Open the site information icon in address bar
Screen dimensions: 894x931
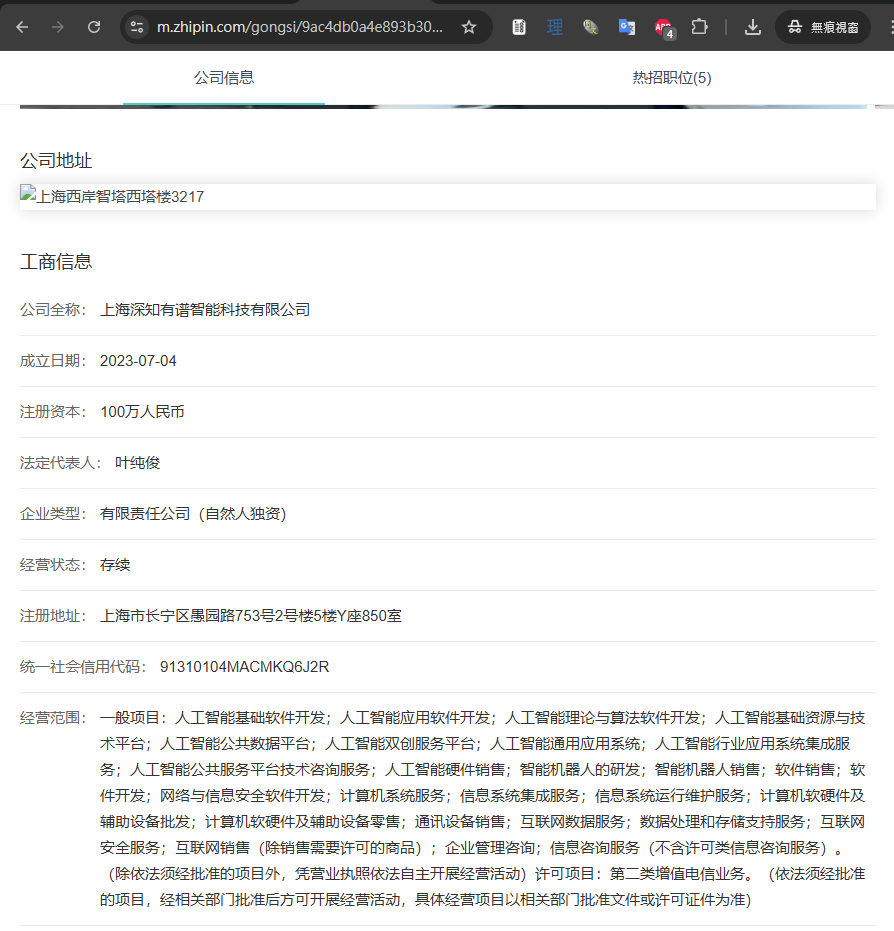point(137,27)
